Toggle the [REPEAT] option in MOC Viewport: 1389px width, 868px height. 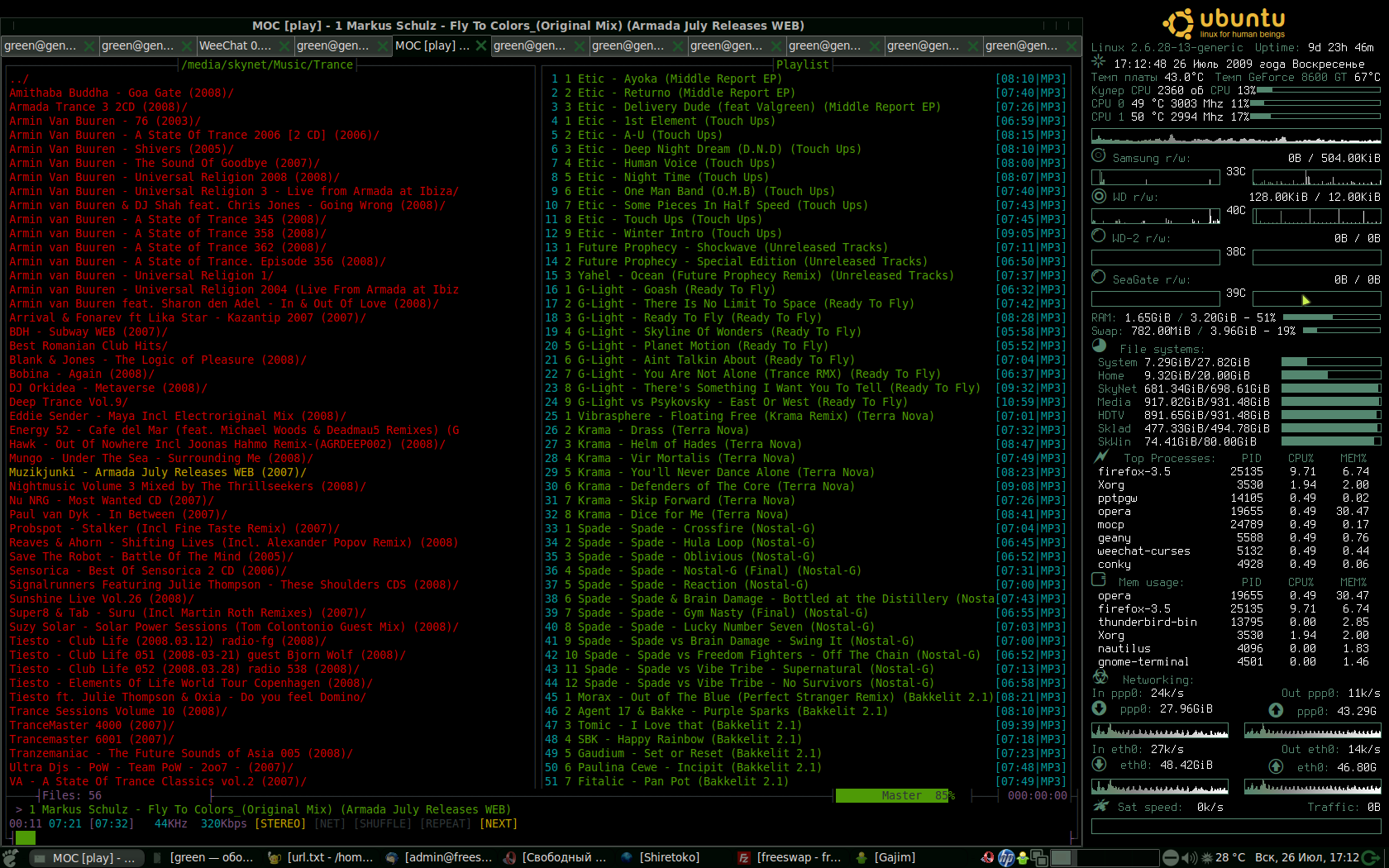pyautogui.click(x=445, y=823)
